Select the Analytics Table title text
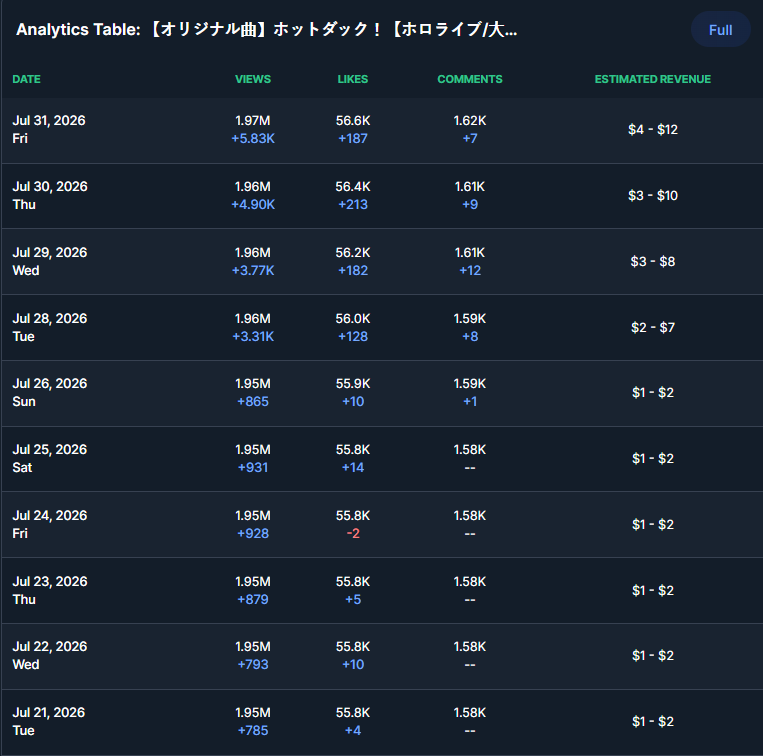Viewport: 763px width, 756px height. [x=267, y=30]
